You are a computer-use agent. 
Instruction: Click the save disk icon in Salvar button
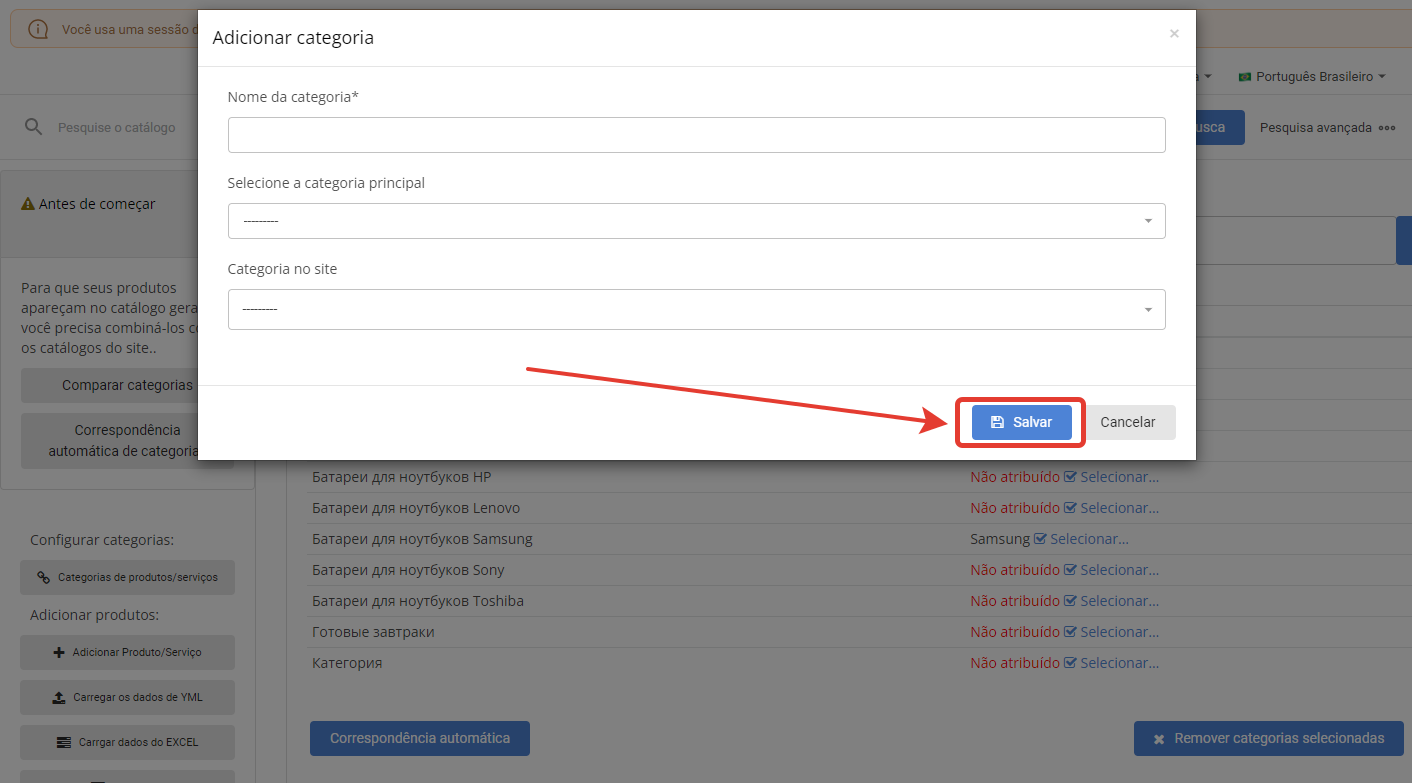point(997,422)
